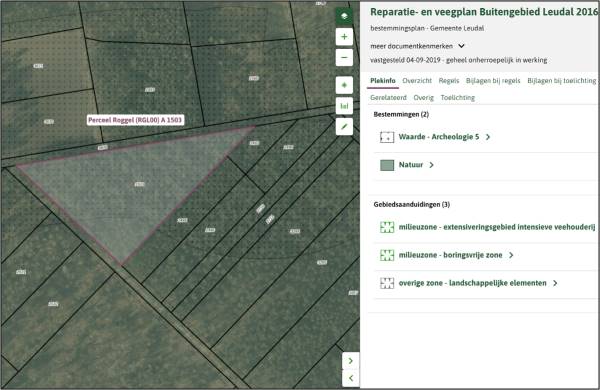Open Waarde - Archeologie 5 link

click(439, 137)
